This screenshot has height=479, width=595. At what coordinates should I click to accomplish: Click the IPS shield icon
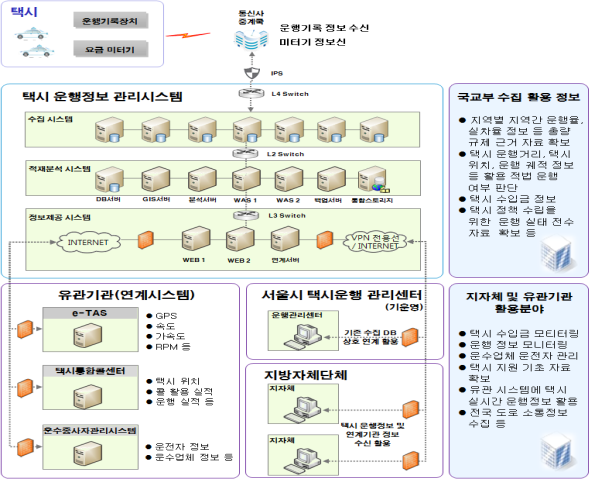(x=252, y=73)
